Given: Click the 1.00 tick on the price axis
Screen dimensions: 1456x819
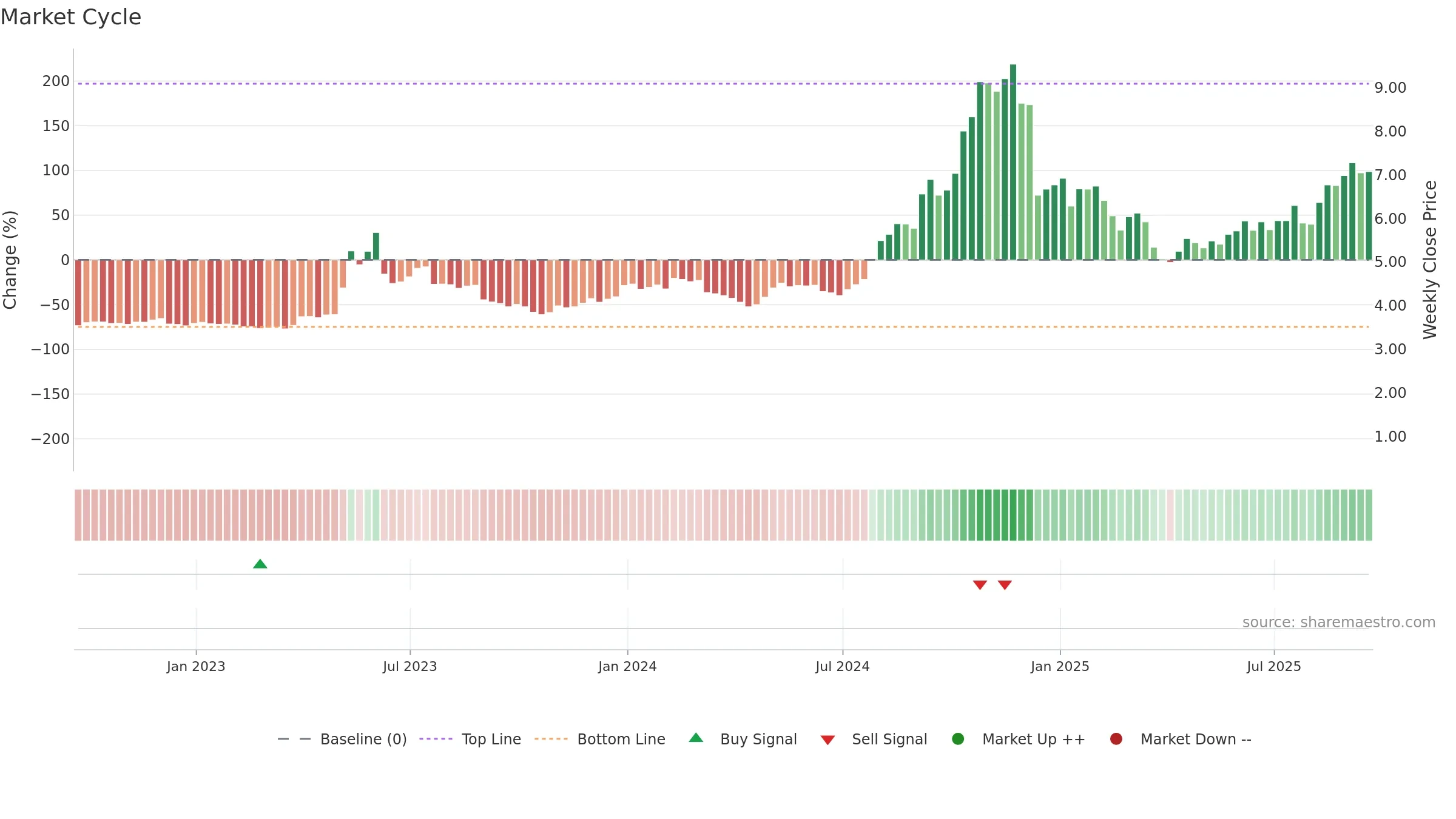Looking at the screenshot, I should pyautogui.click(x=1390, y=437).
